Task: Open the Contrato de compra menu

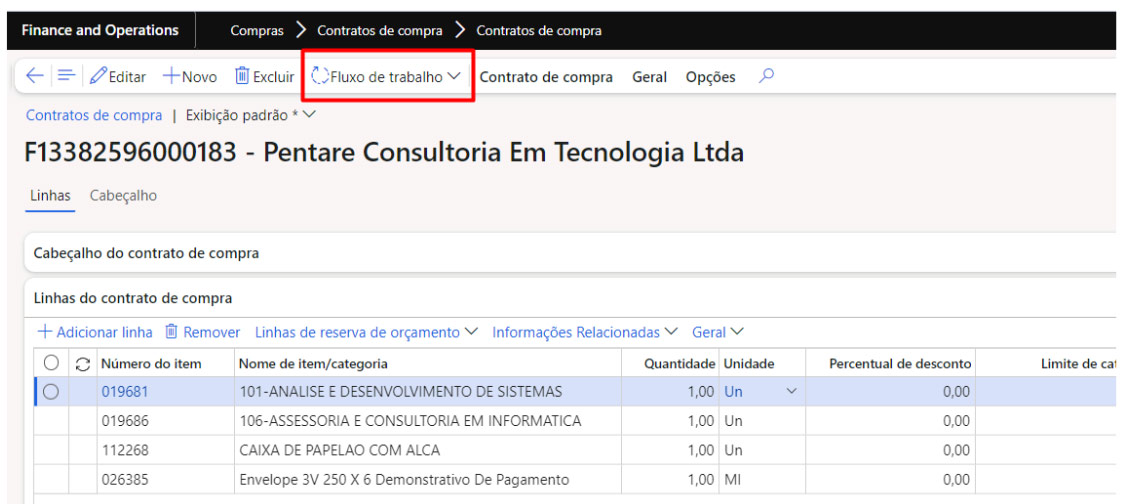Action: point(546,77)
